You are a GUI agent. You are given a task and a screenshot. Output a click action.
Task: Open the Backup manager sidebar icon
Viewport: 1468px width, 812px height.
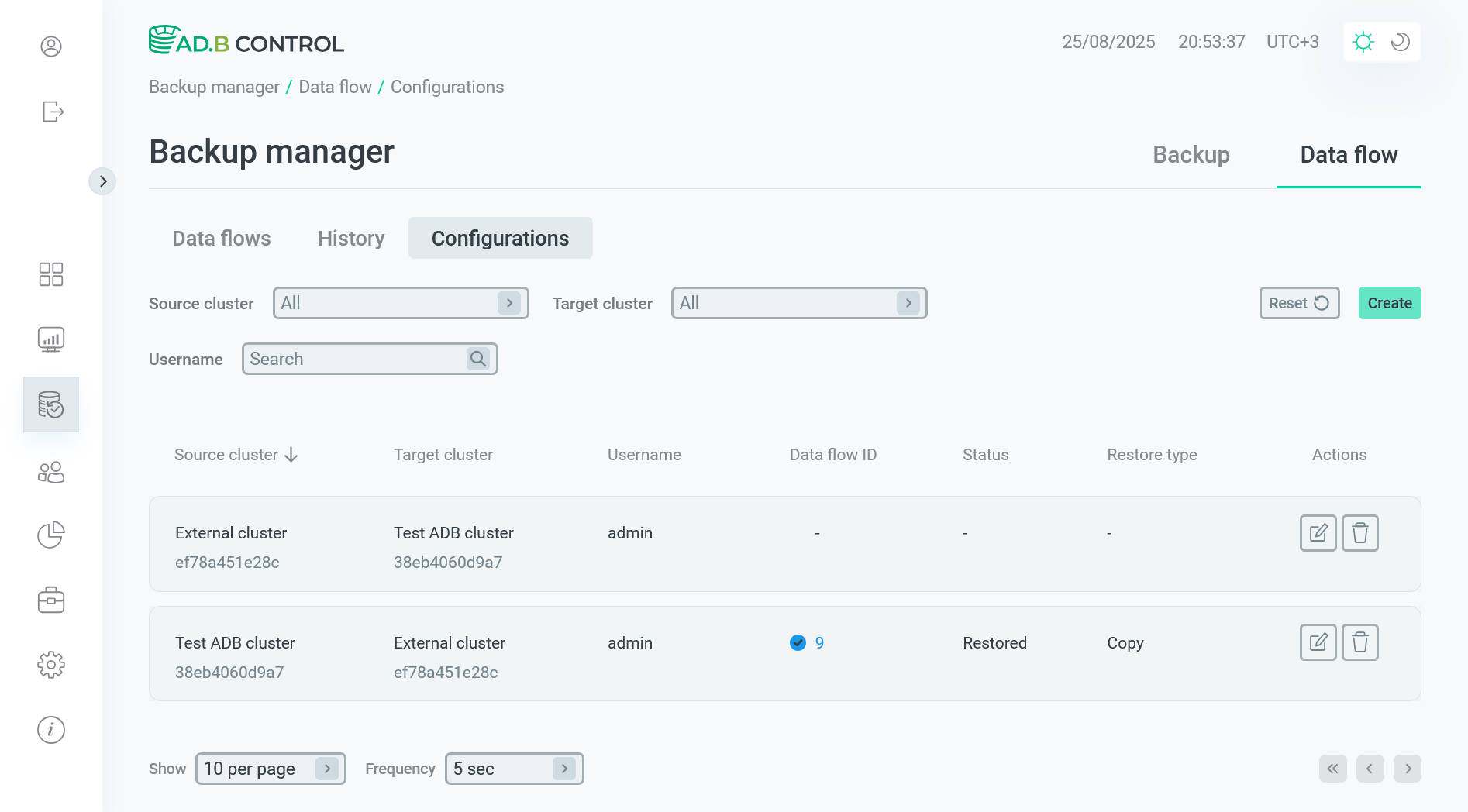pos(50,404)
